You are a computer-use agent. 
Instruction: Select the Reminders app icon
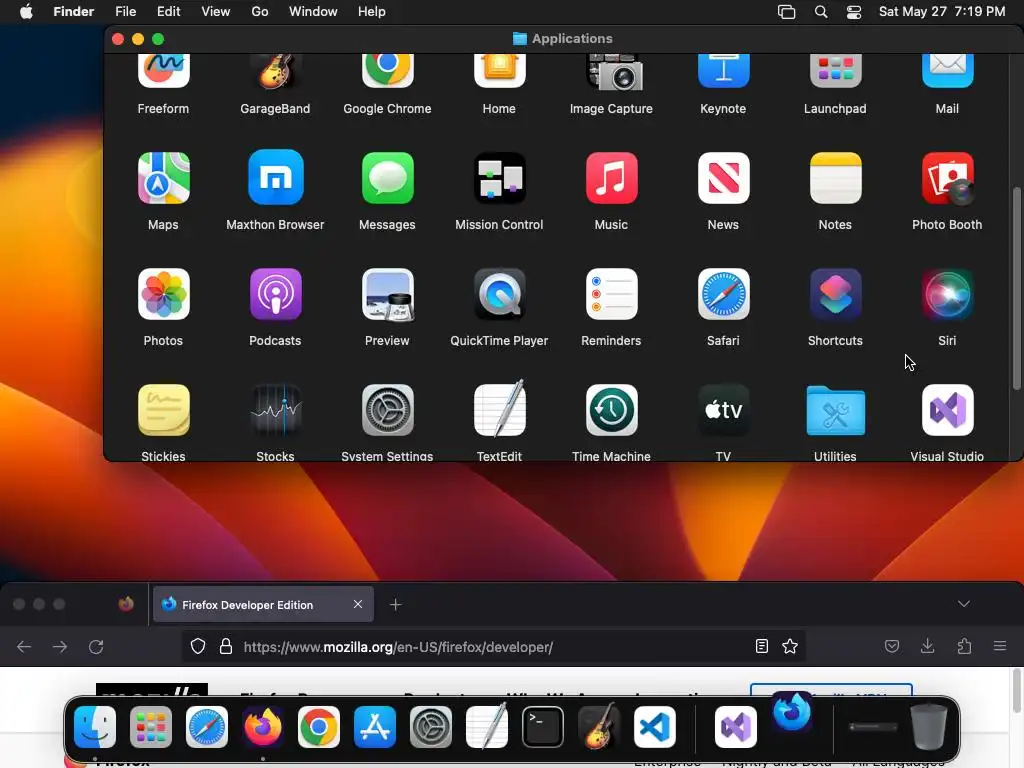(611, 294)
